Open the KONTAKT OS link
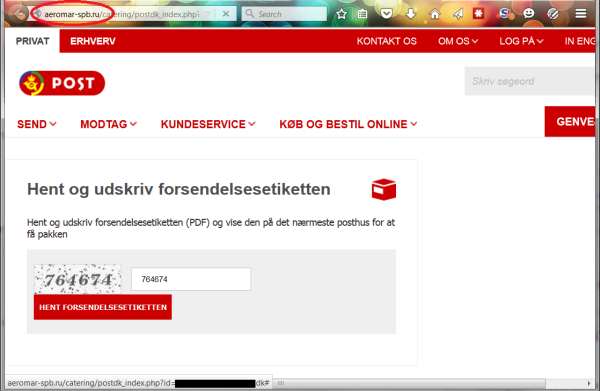The height and width of the screenshot is (391, 600). (x=386, y=41)
